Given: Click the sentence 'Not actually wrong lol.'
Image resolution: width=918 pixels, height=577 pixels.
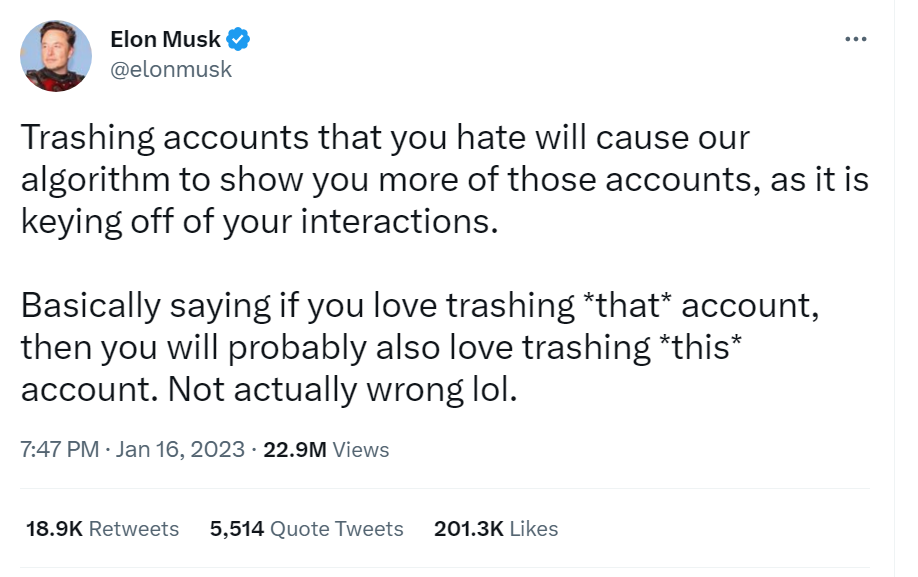Looking at the screenshot, I should 342,388.
